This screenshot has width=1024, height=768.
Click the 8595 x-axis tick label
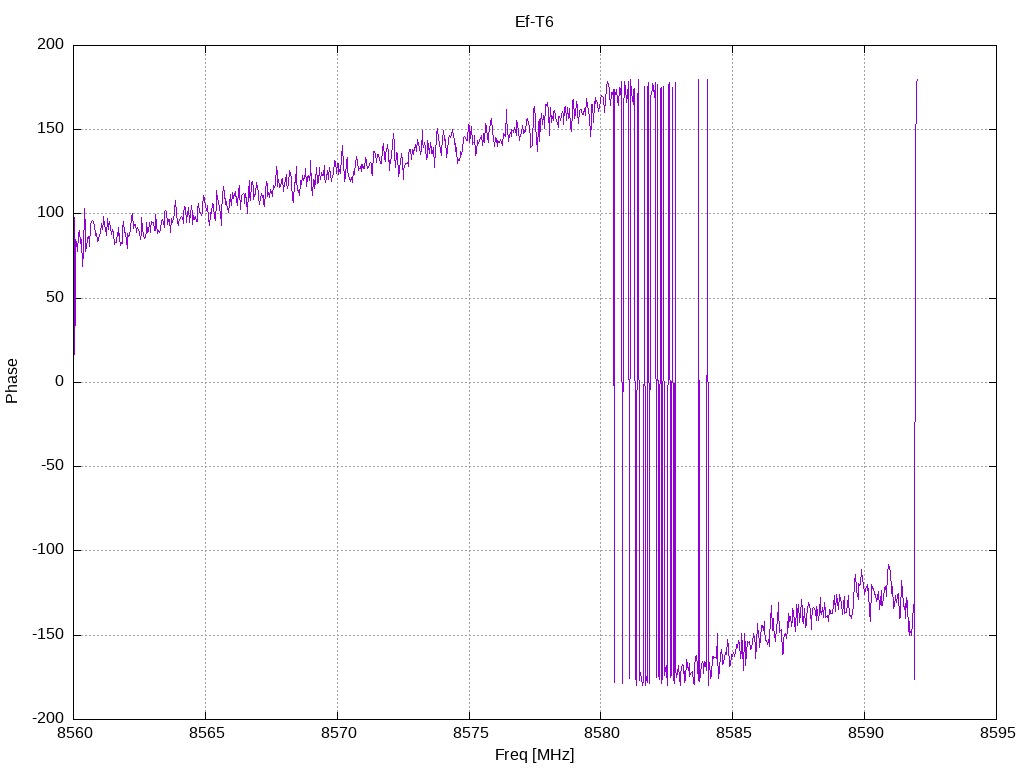click(x=996, y=733)
